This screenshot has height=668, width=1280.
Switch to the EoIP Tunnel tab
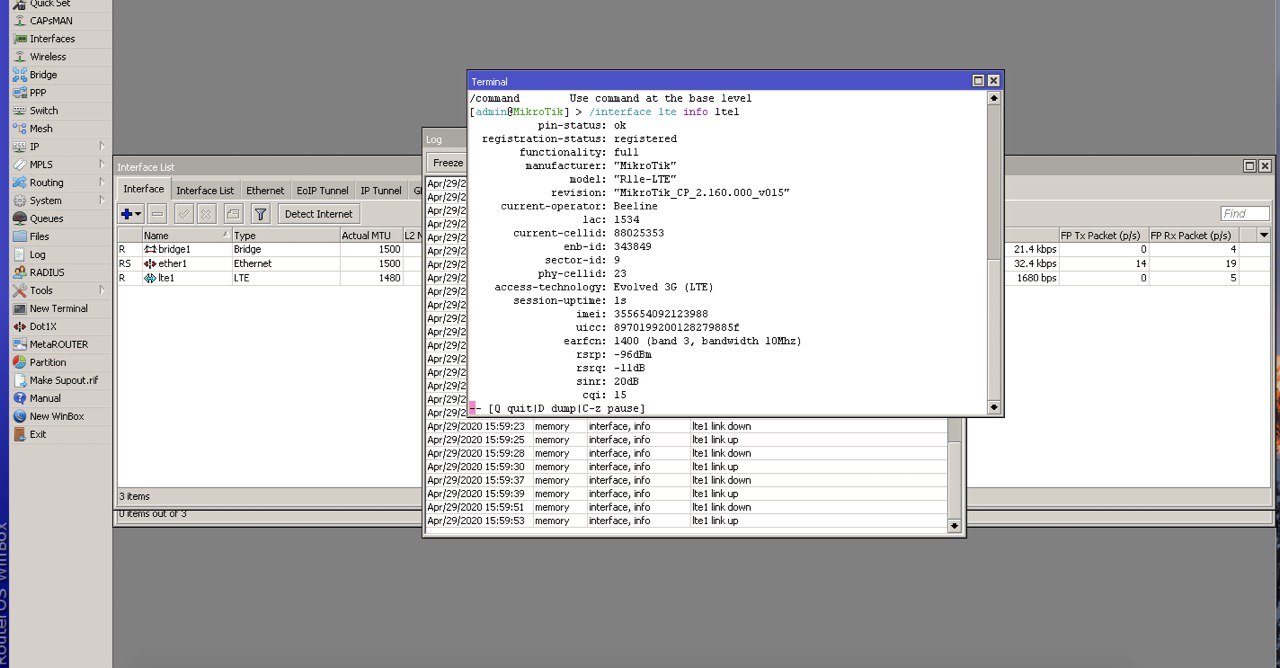[x=323, y=190]
